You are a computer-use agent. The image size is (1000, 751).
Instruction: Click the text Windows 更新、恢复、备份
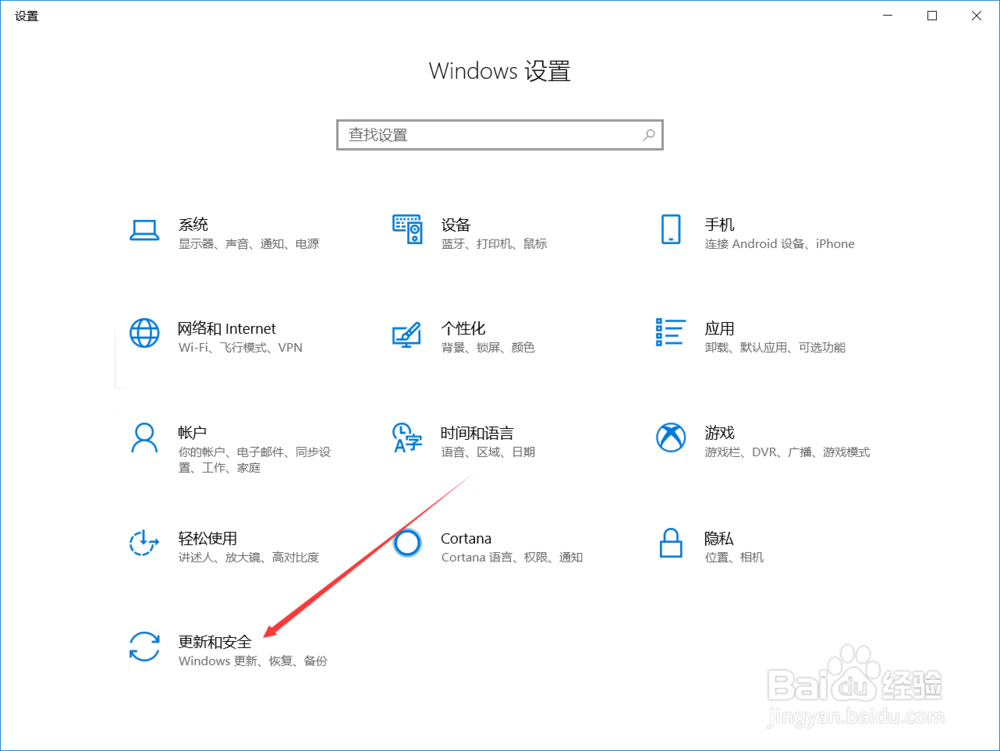[253, 661]
